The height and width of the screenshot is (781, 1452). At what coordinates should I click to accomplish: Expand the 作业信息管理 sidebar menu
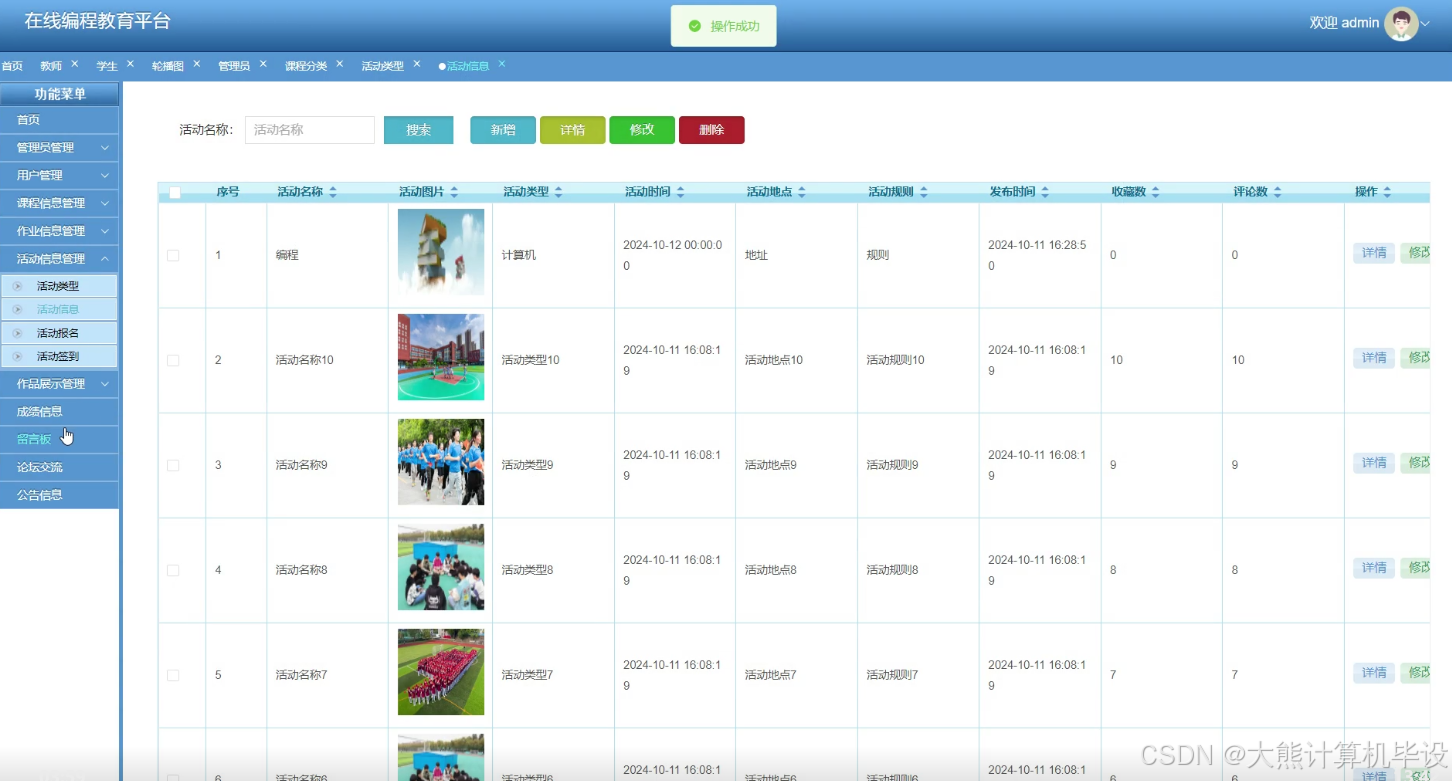[59, 231]
